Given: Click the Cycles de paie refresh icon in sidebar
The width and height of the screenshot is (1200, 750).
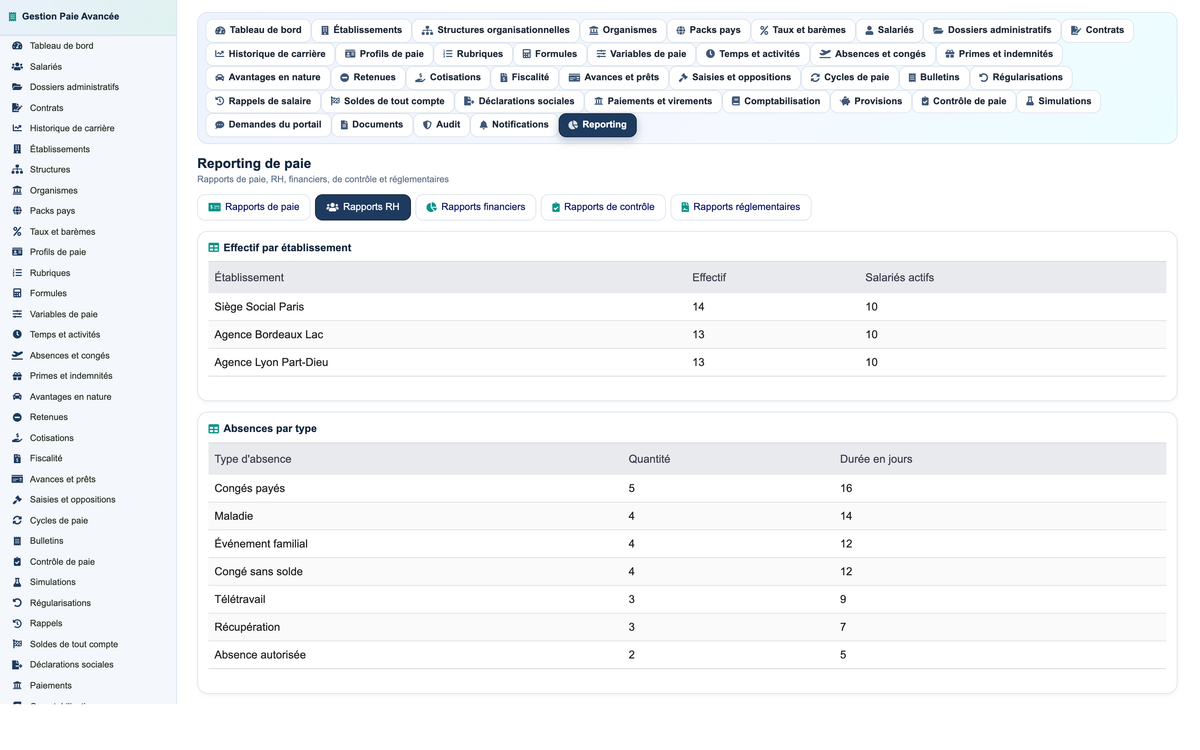Looking at the screenshot, I should click(x=17, y=520).
